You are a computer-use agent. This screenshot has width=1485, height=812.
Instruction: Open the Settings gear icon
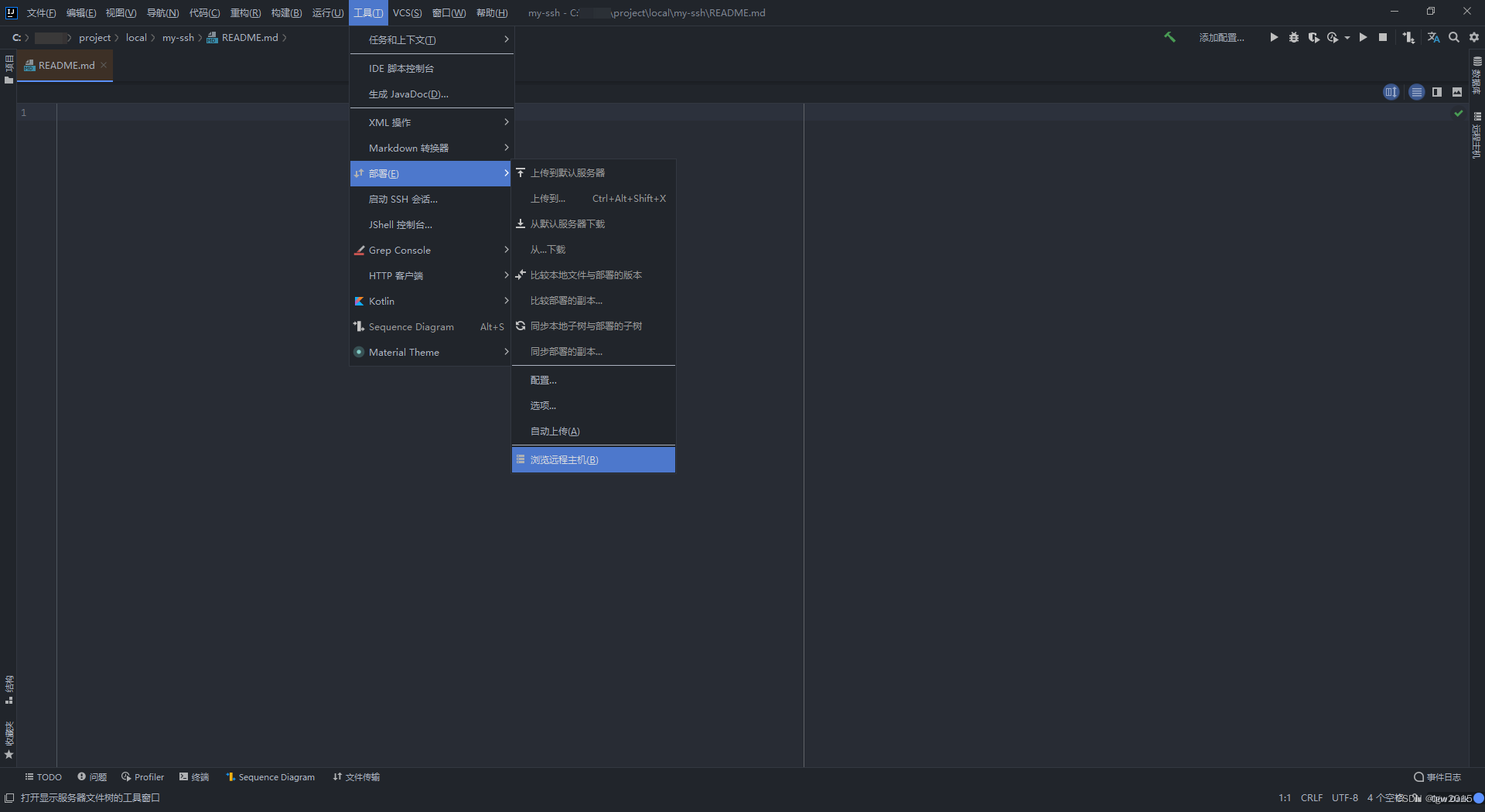point(1473,37)
